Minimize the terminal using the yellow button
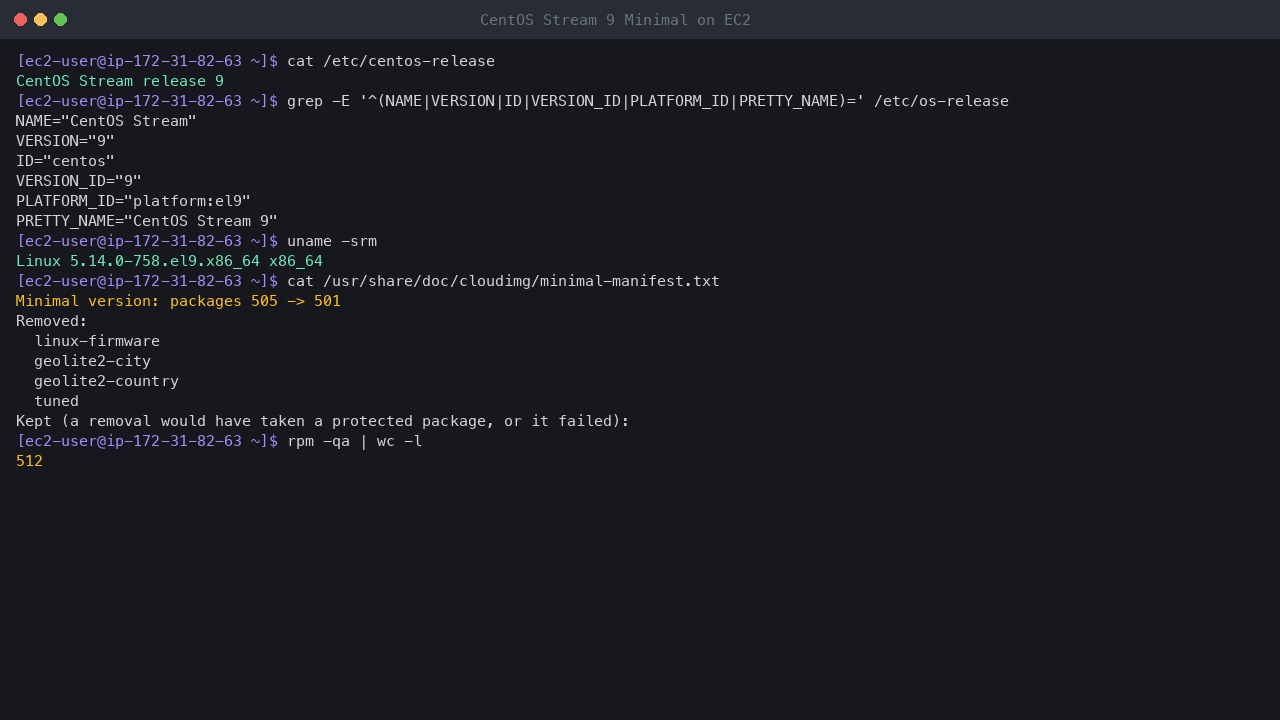1280x720 pixels. pyautogui.click(x=40, y=20)
